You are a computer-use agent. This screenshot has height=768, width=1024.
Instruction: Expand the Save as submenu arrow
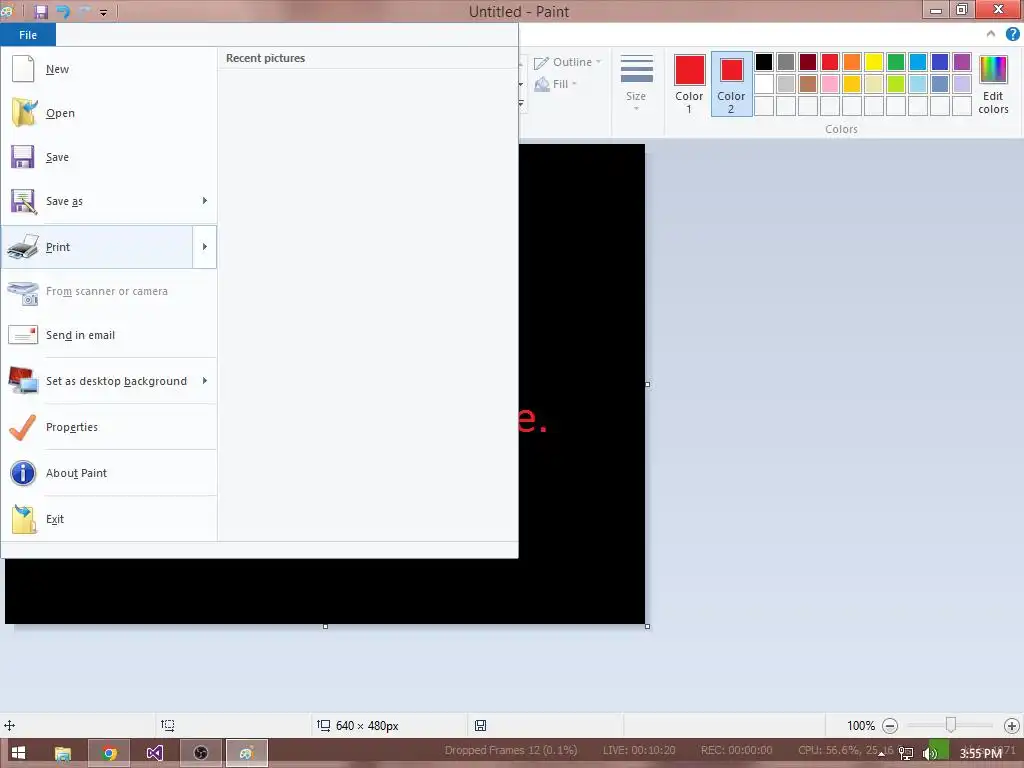tap(204, 200)
